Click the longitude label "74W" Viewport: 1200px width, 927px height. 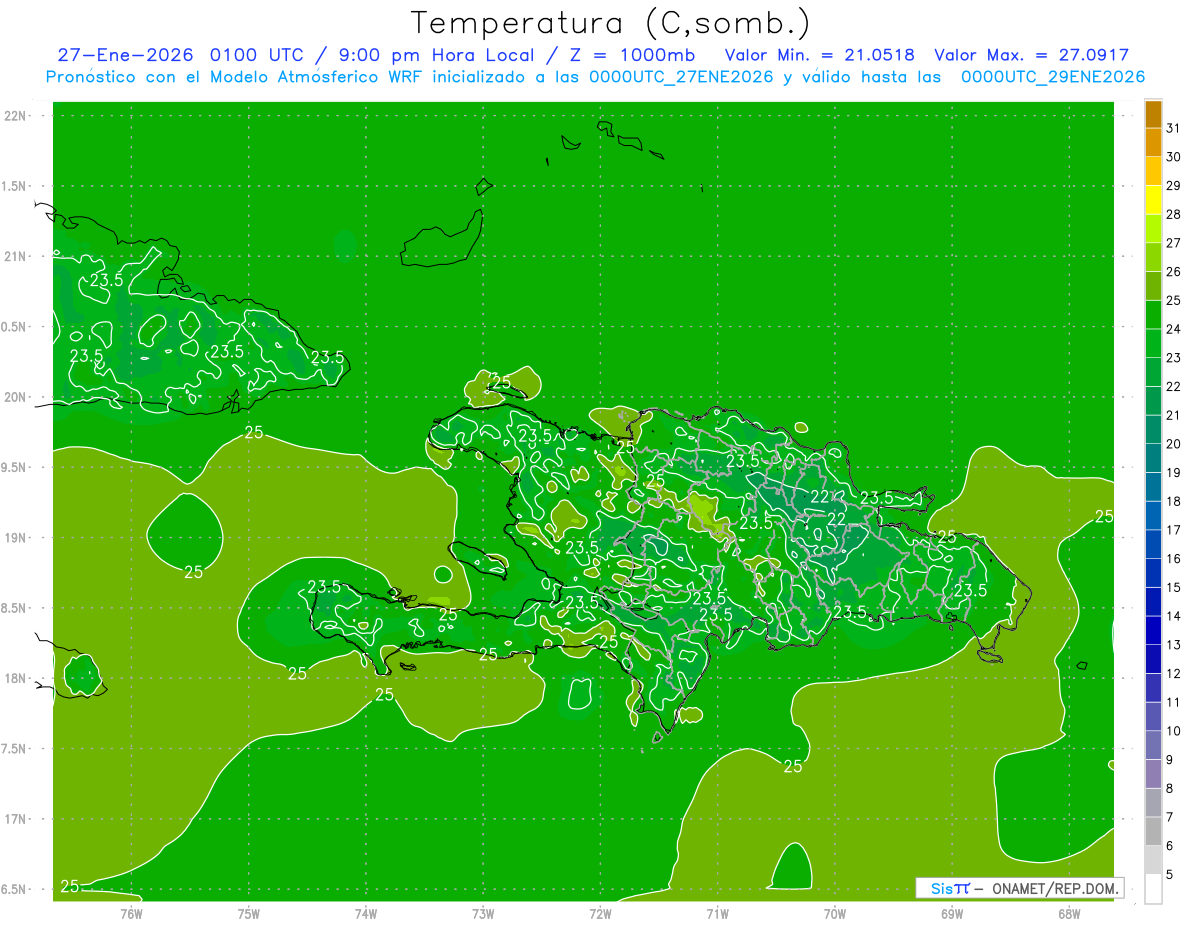[365, 914]
